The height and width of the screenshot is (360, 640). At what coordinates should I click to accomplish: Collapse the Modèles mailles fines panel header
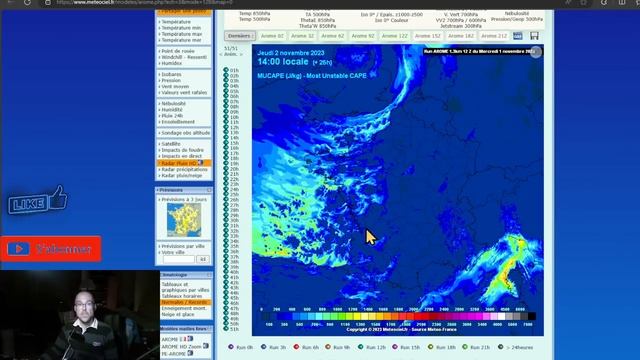click(x=186, y=329)
